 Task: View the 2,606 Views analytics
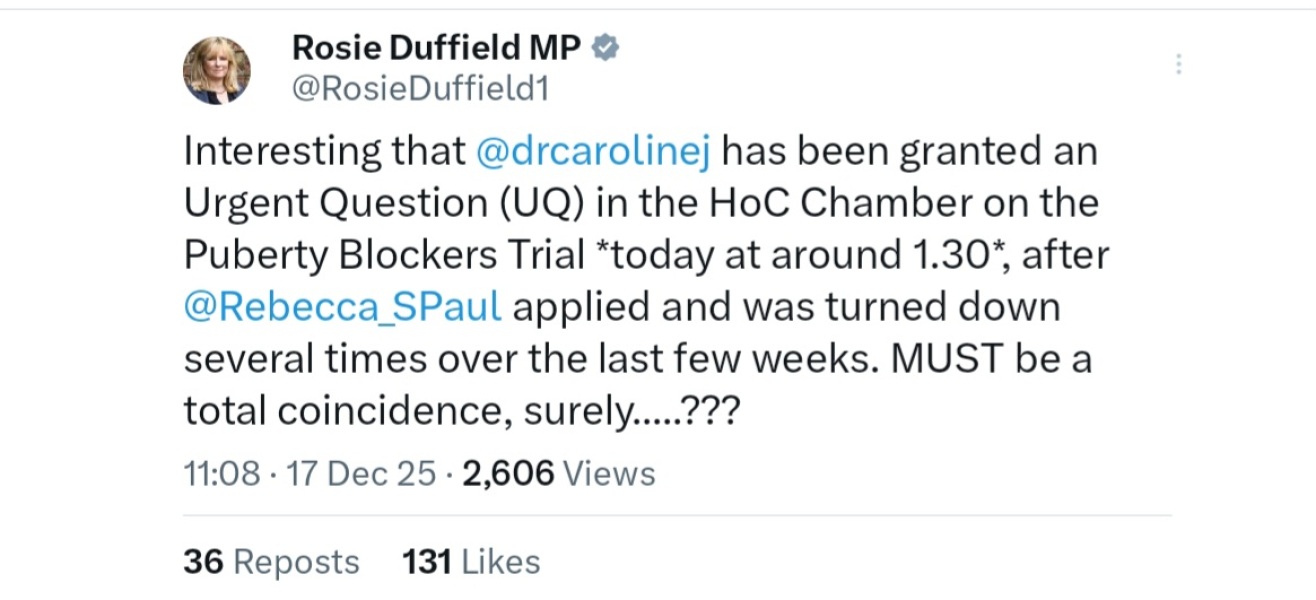559,473
